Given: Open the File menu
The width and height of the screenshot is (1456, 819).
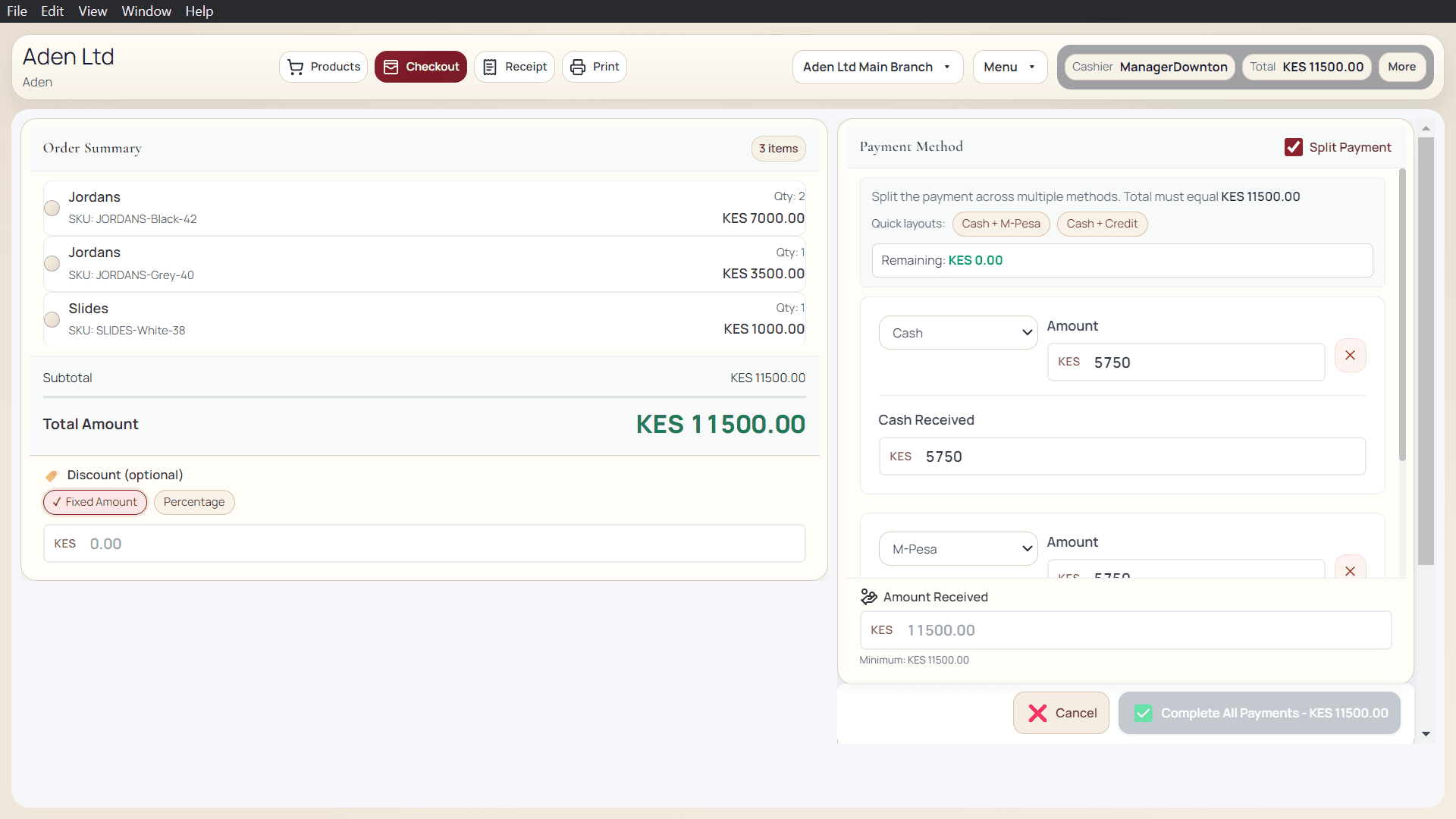Looking at the screenshot, I should click(x=17, y=11).
